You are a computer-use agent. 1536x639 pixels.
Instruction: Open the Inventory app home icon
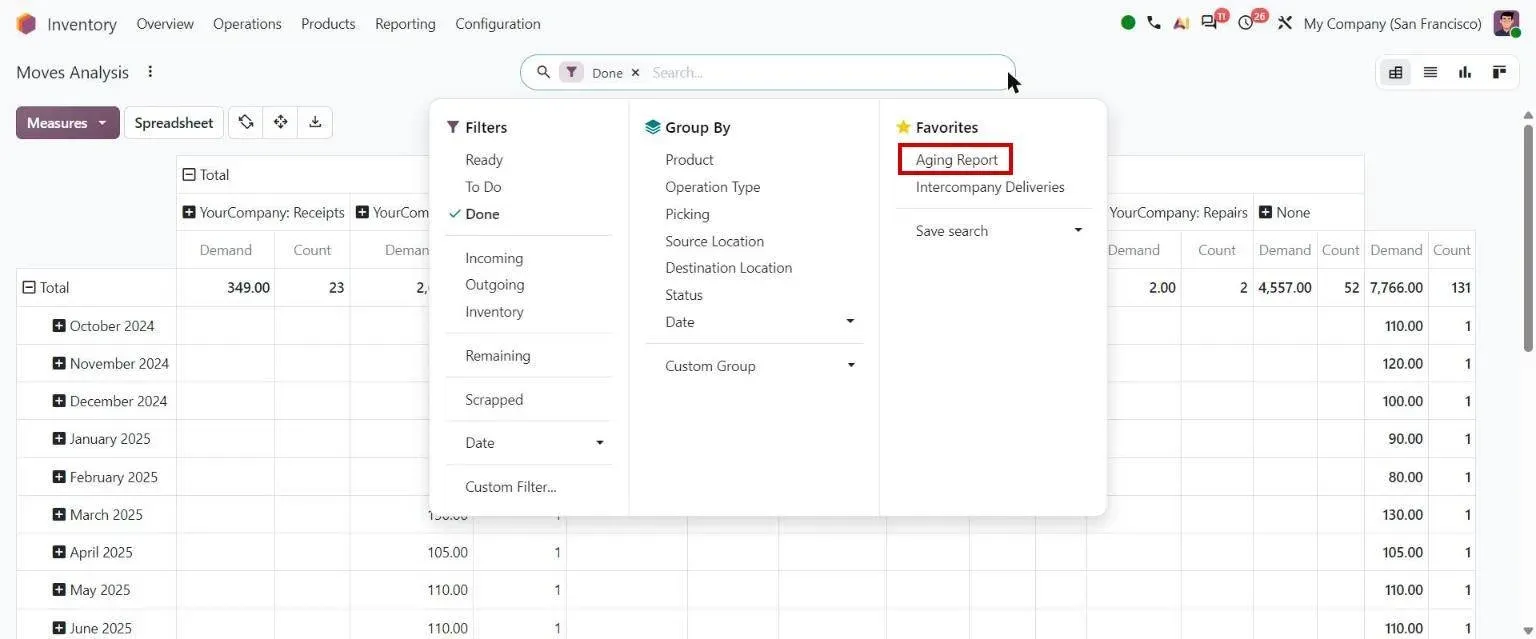pyautogui.click(x=26, y=23)
